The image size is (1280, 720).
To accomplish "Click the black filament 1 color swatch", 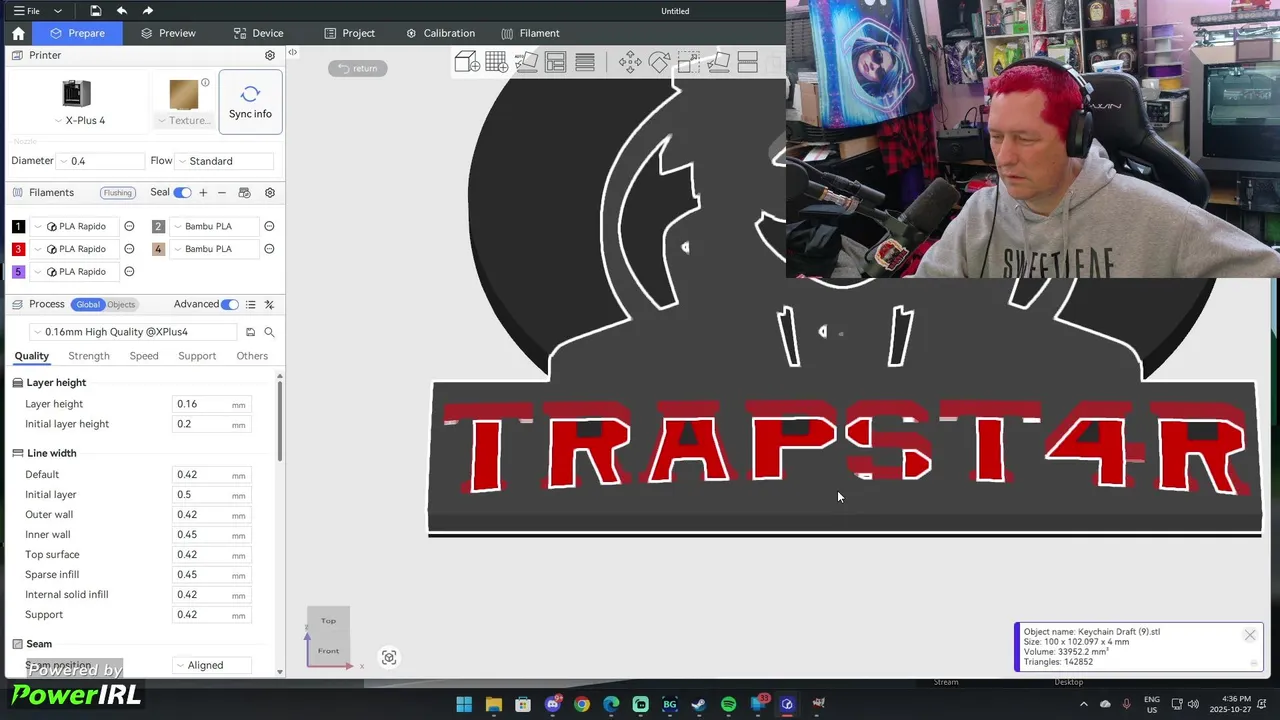I will 18,226.
